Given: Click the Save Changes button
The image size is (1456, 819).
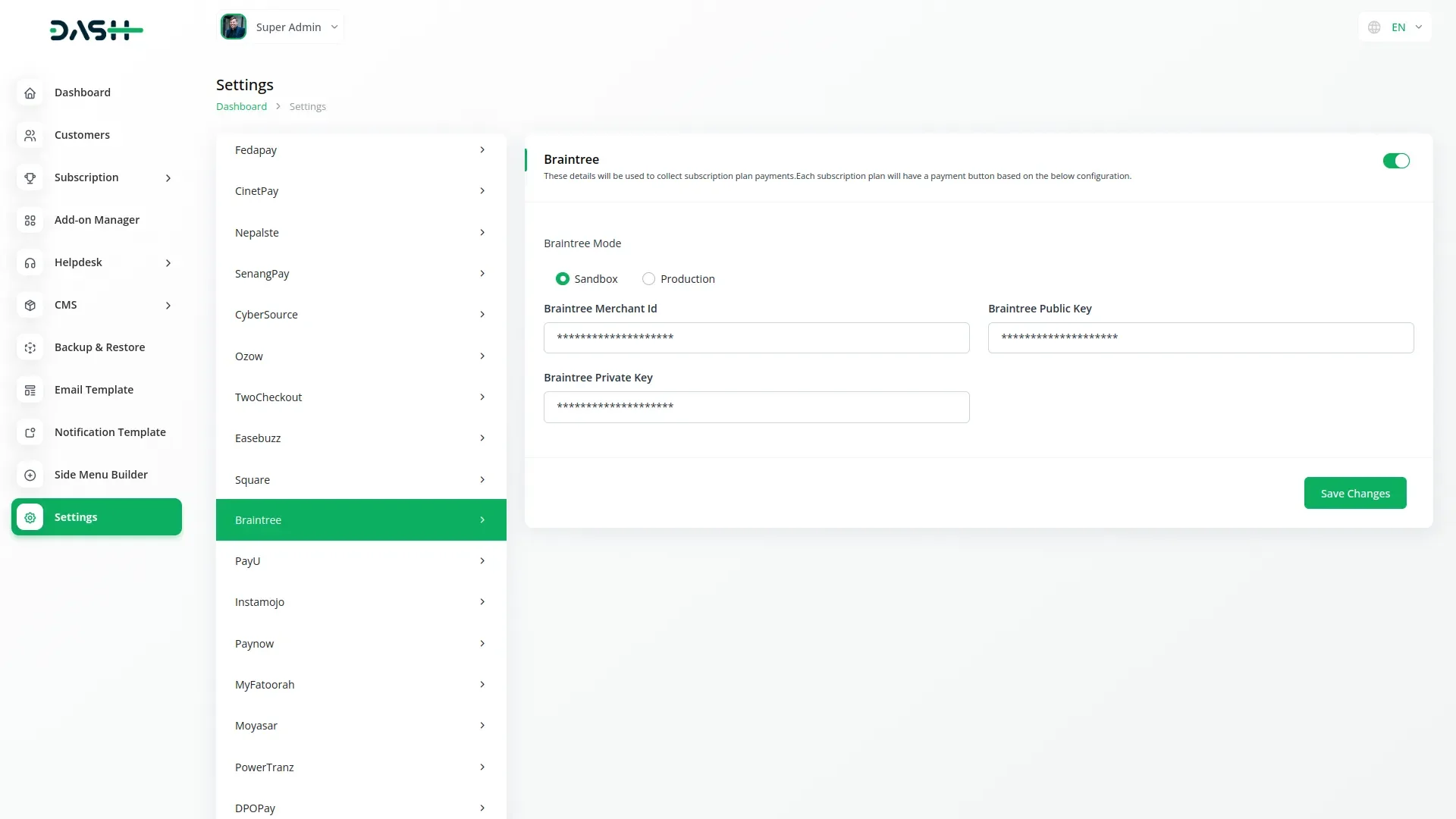Looking at the screenshot, I should [x=1354, y=494].
